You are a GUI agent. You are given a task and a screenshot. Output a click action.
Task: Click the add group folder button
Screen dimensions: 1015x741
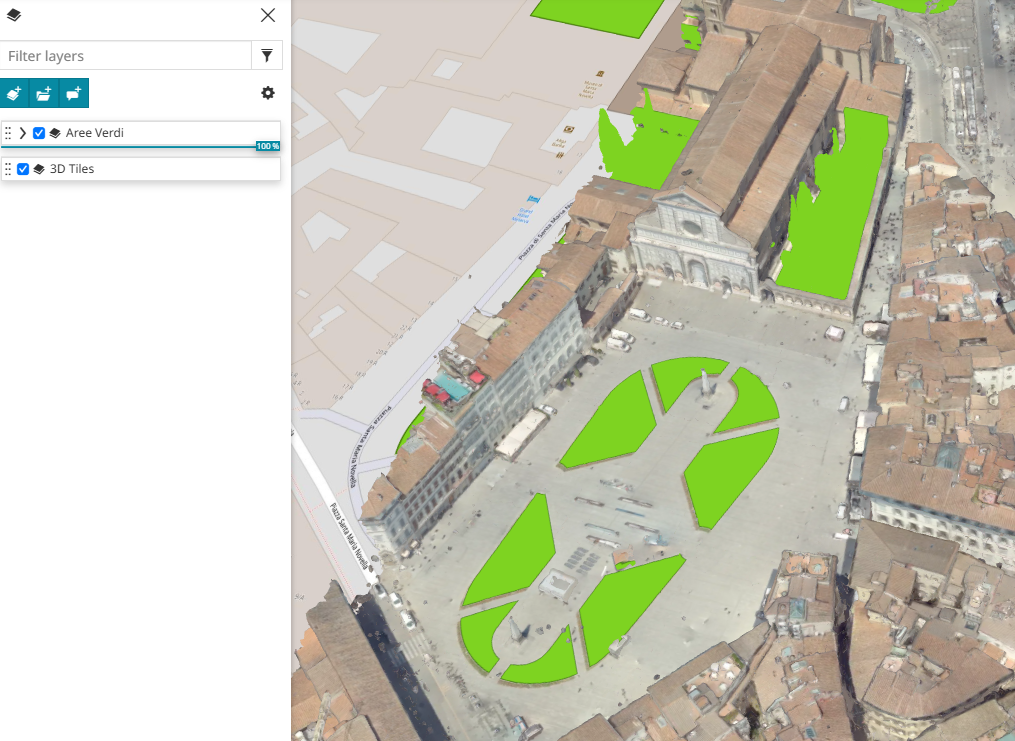[44, 93]
